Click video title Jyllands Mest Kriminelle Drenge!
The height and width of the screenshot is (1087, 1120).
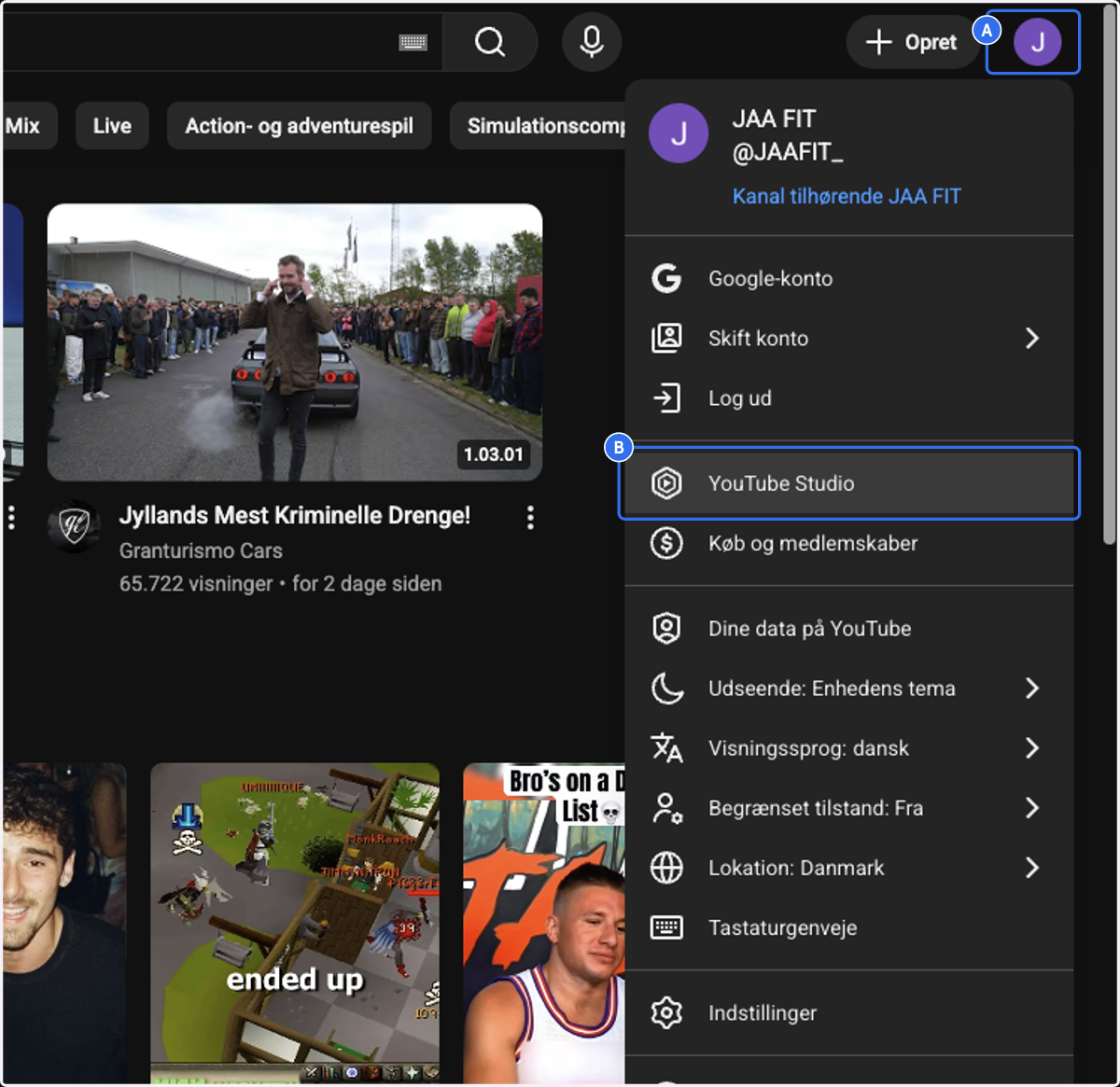click(295, 515)
